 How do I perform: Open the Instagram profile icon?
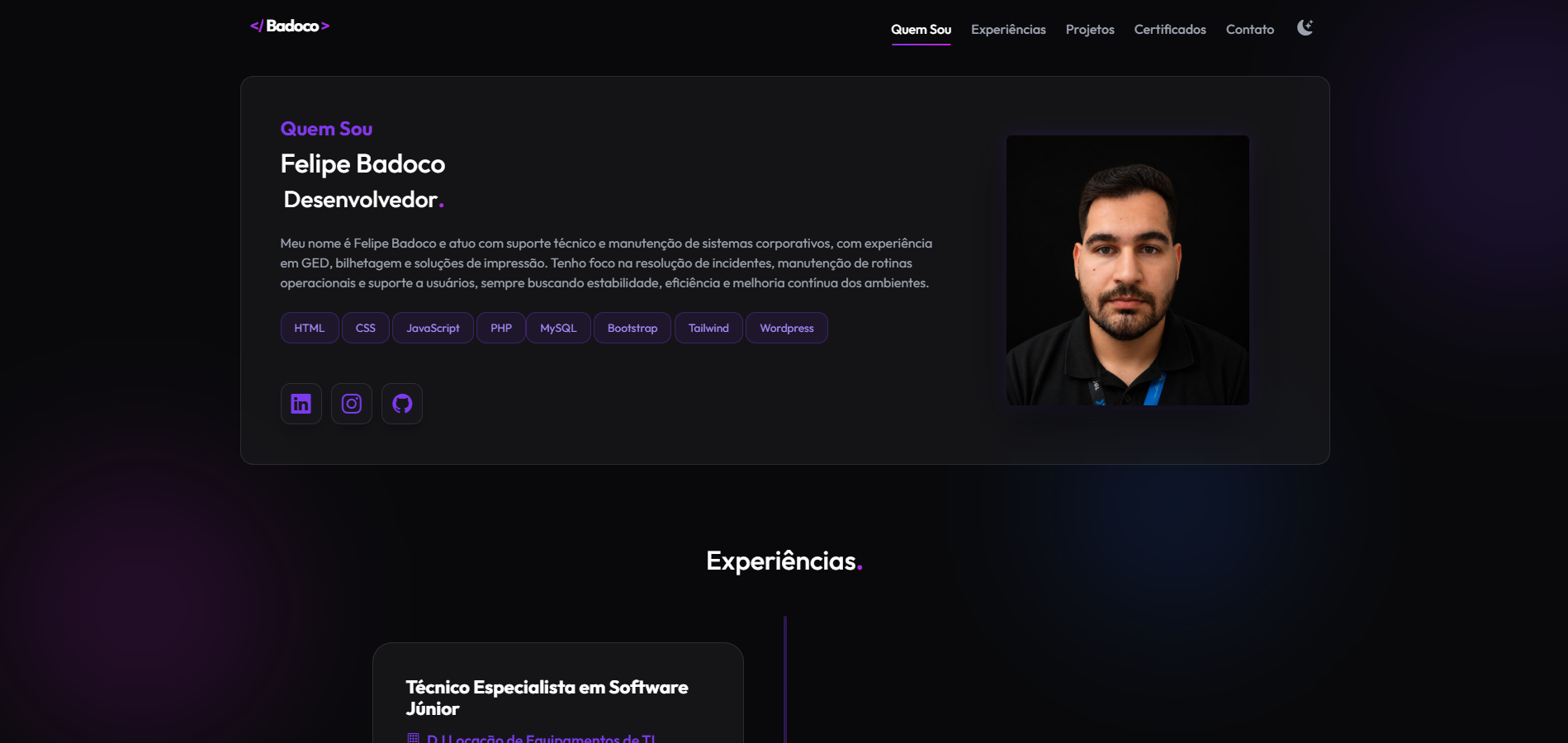[x=352, y=404]
